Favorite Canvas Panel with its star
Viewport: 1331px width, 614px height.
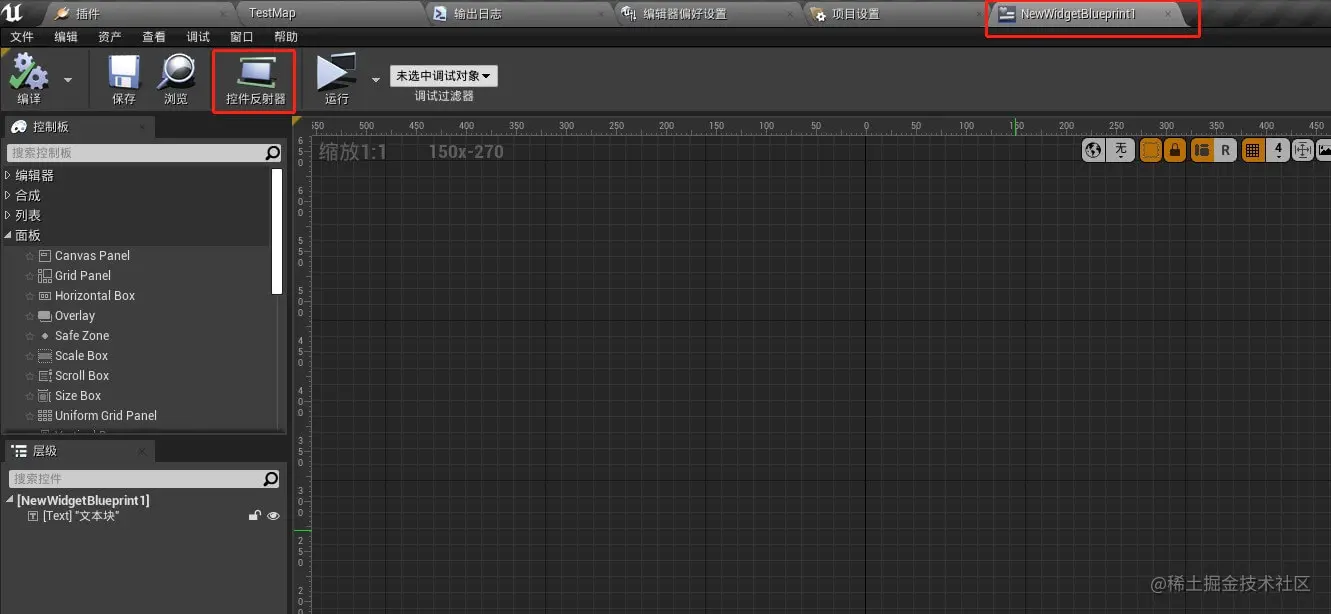tap(30, 256)
